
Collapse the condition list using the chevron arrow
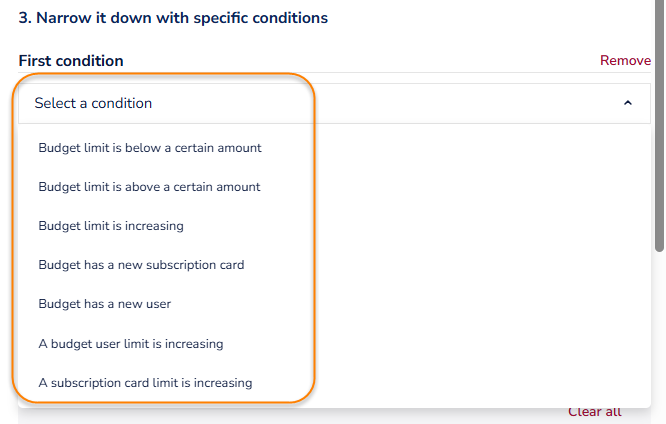click(x=628, y=103)
